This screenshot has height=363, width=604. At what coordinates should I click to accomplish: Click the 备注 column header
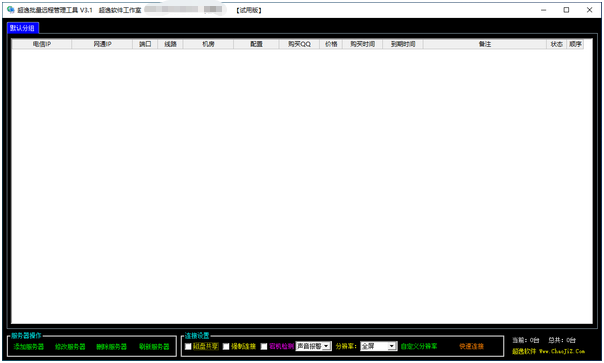(485, 44)
